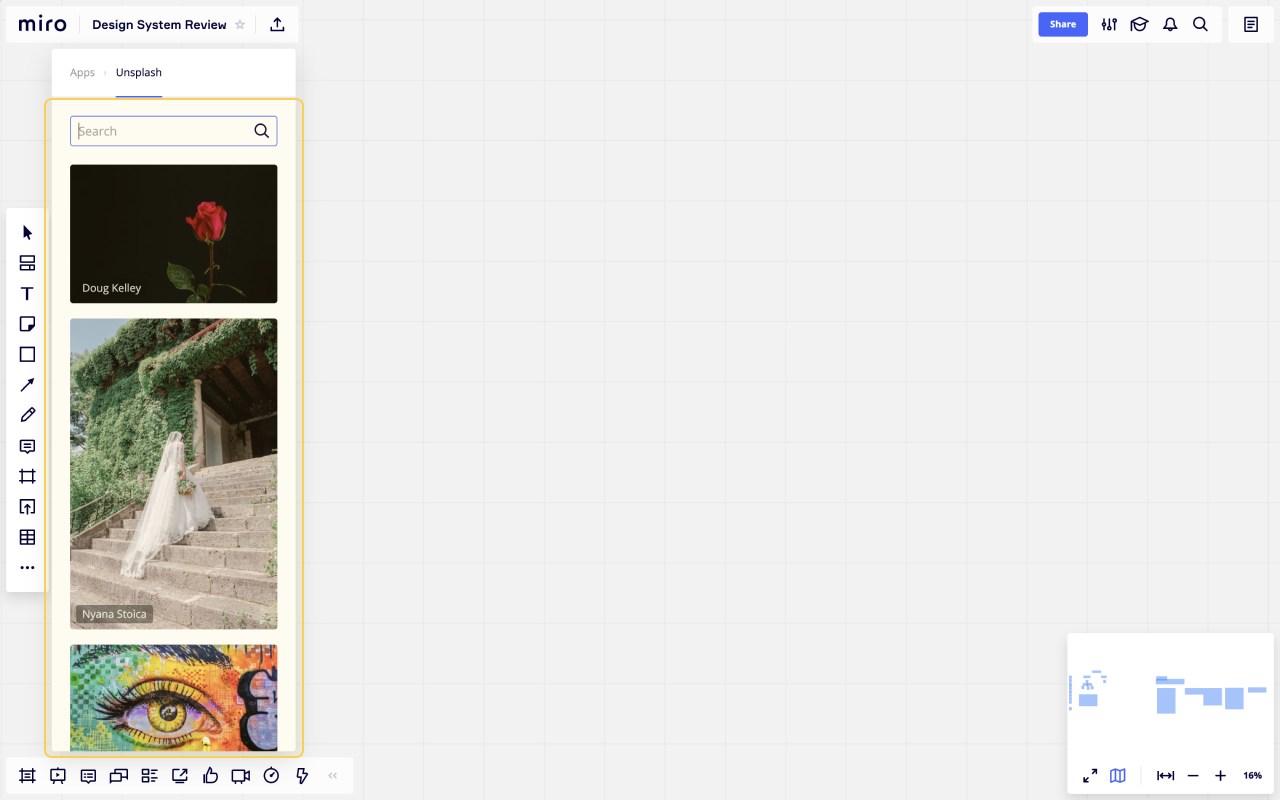Click fit to screen icon
This screenshot has width=1280, height=800.
click(x=1165, y=776)
